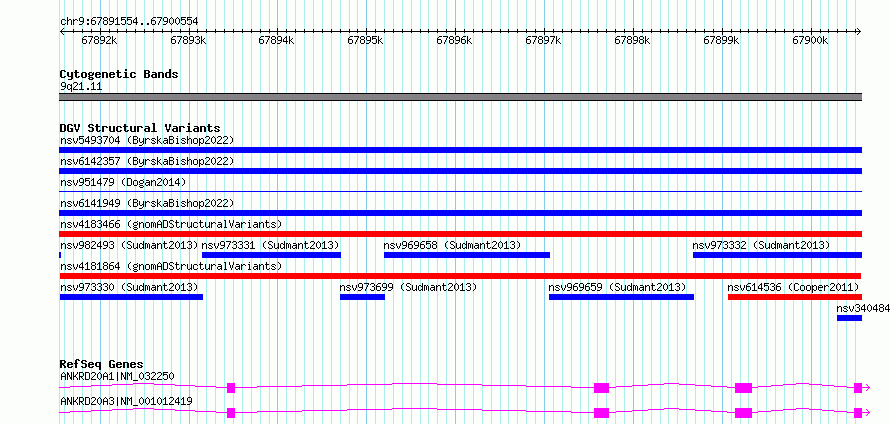Select the blue bar of variant nsv5493704
Screen dimensions: 890x424
460,150
